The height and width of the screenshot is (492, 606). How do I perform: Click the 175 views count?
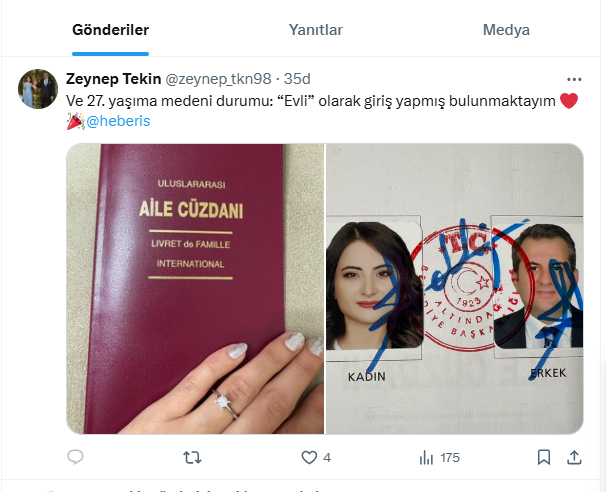[450, 458]
